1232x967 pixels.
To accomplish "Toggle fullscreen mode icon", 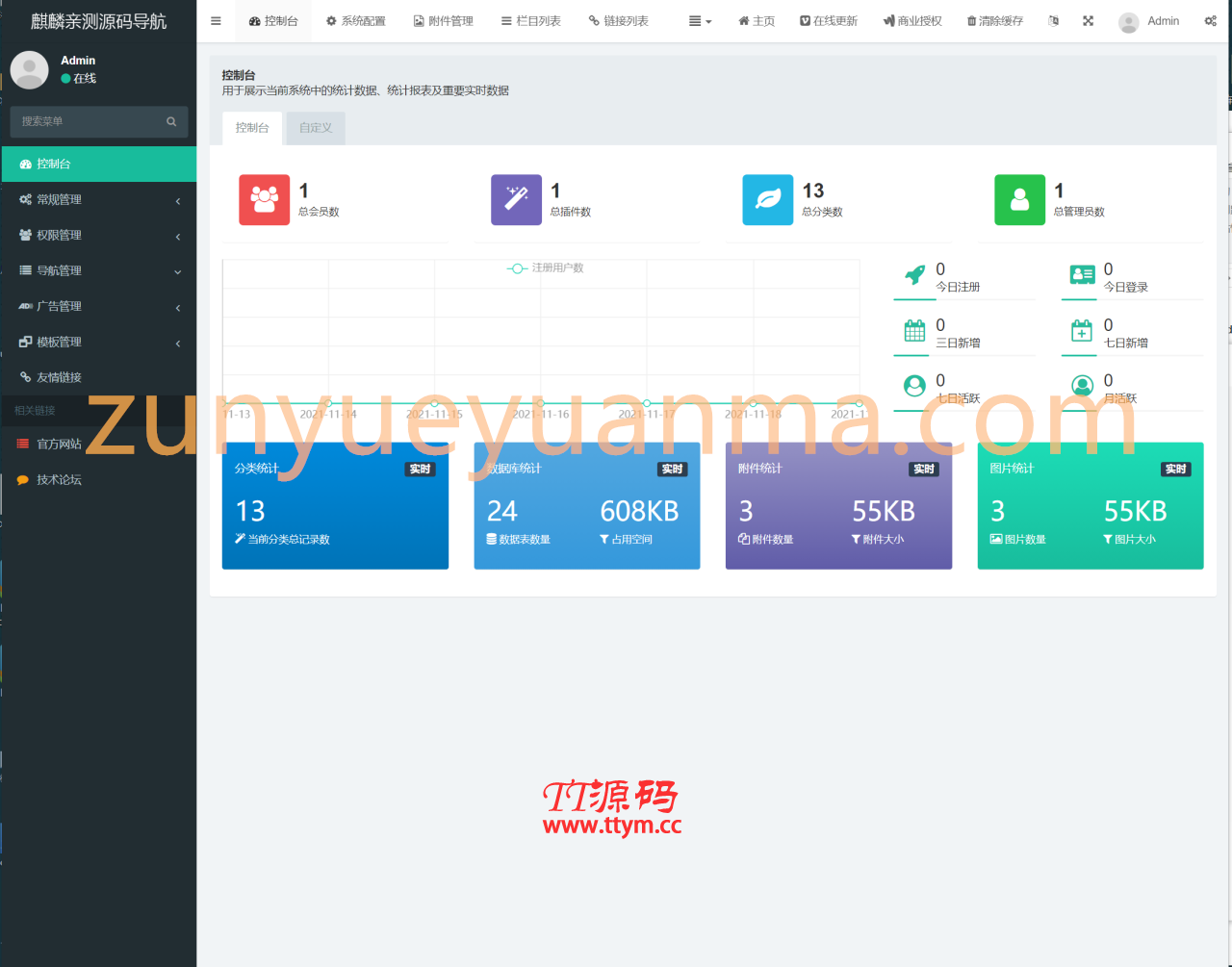I will [x=1089, y=21].
